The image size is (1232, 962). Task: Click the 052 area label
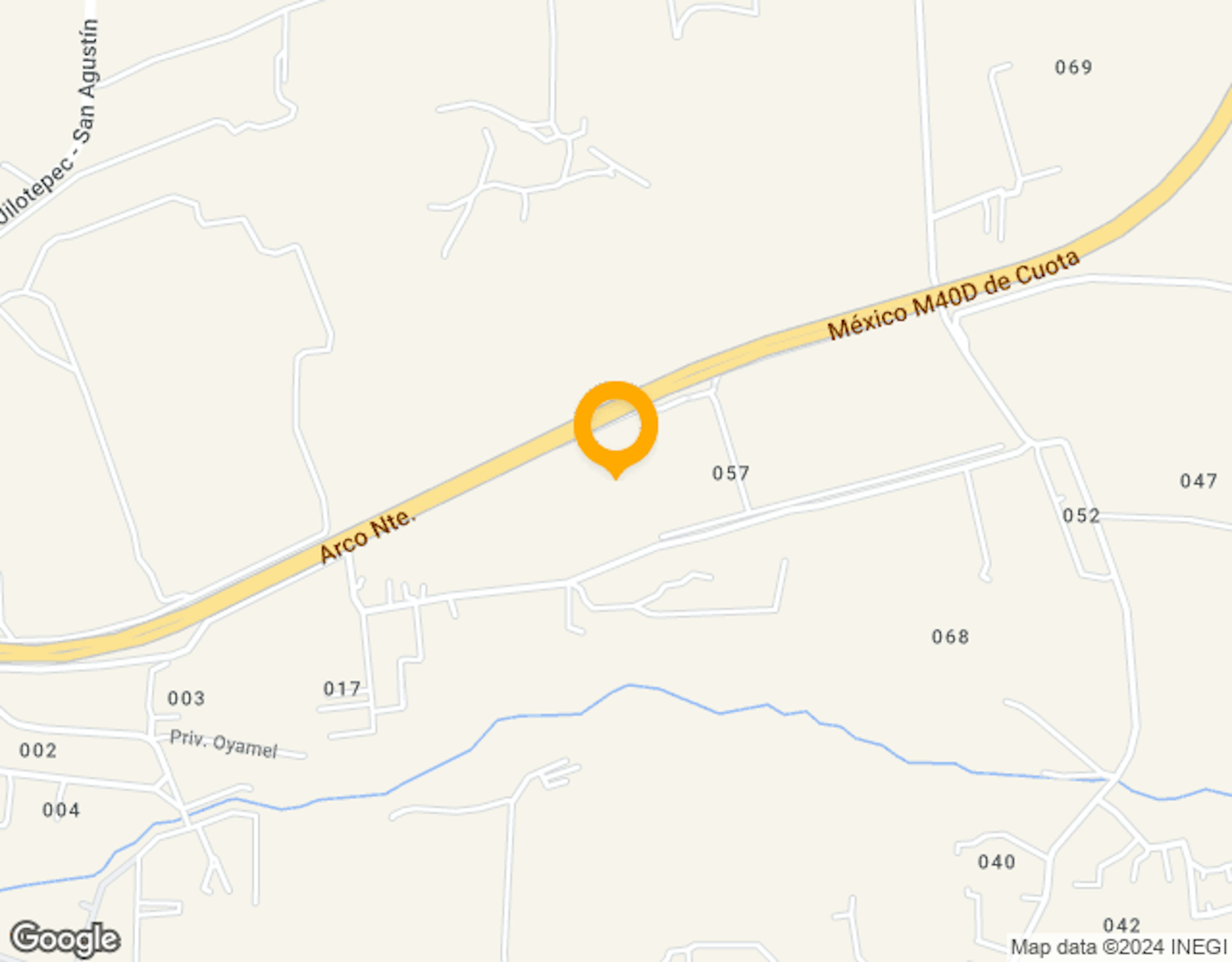click(1081, 515)
